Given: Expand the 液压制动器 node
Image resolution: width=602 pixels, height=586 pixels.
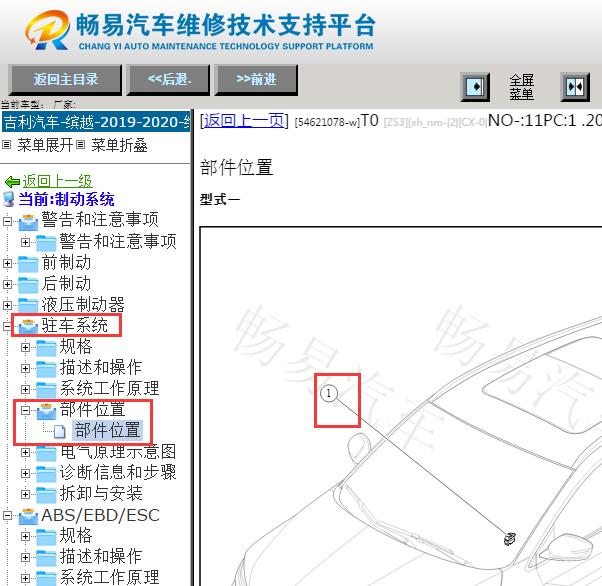Looking at the screenshot, I should point(7,305).
